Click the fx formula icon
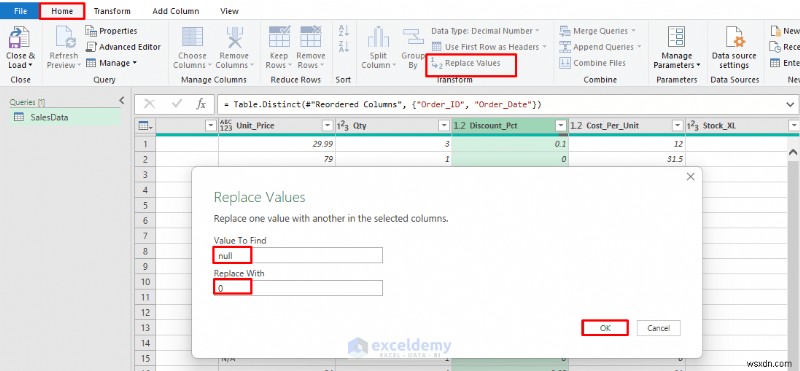This screenshot has width=800, height=371. coord(201,104)
